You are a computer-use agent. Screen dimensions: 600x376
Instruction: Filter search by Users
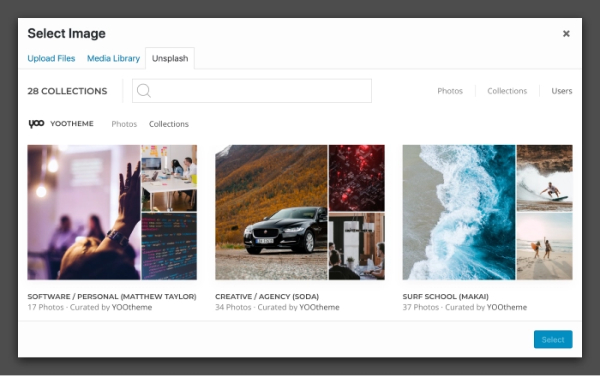(x=562, y=91)
